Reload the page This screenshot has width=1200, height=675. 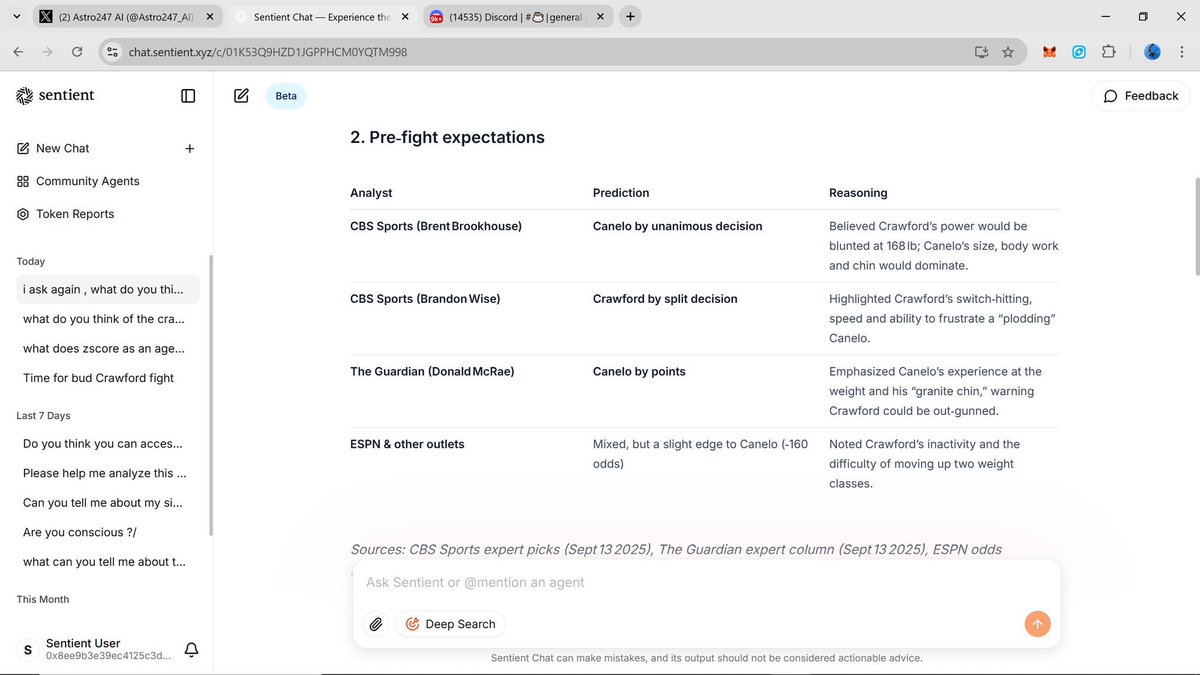click(x=76, y=52)
